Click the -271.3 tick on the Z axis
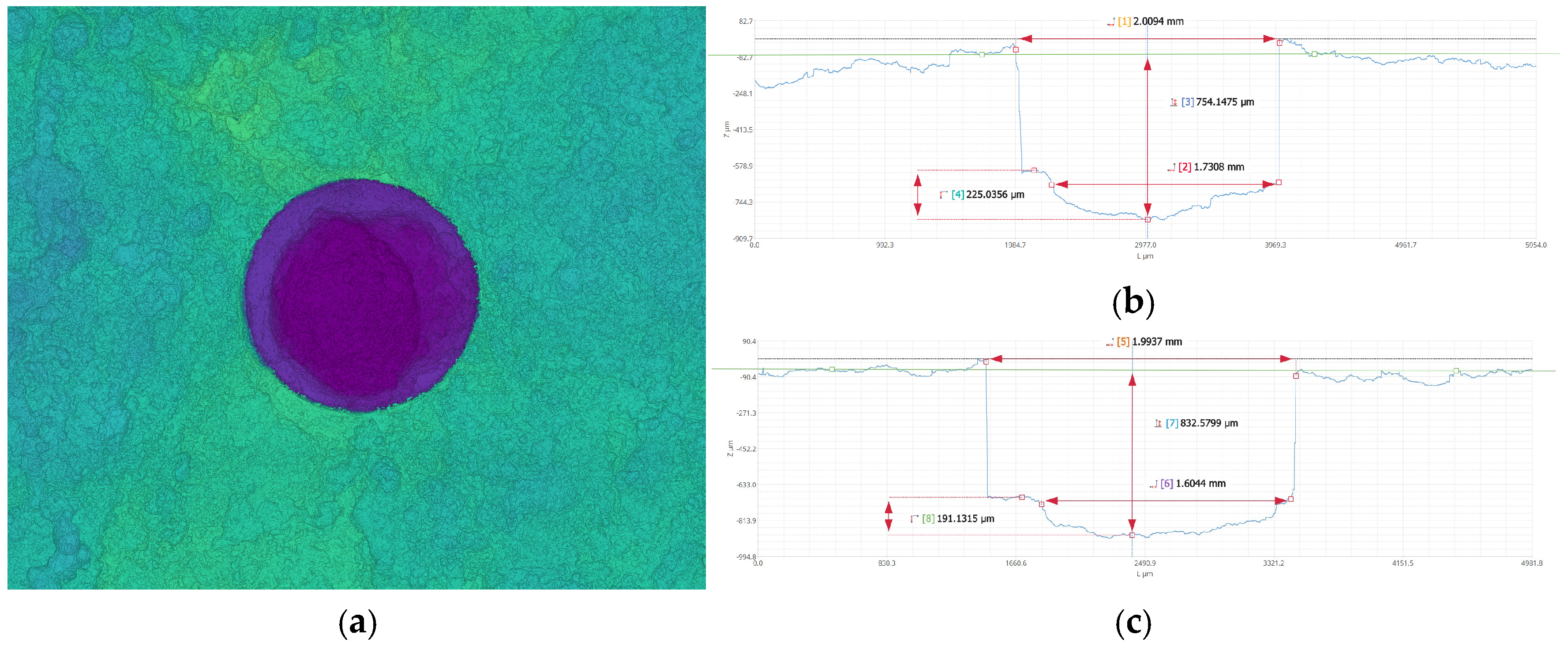The width and height of the screenshot is (1568, 650). click(x=746, y=413)
